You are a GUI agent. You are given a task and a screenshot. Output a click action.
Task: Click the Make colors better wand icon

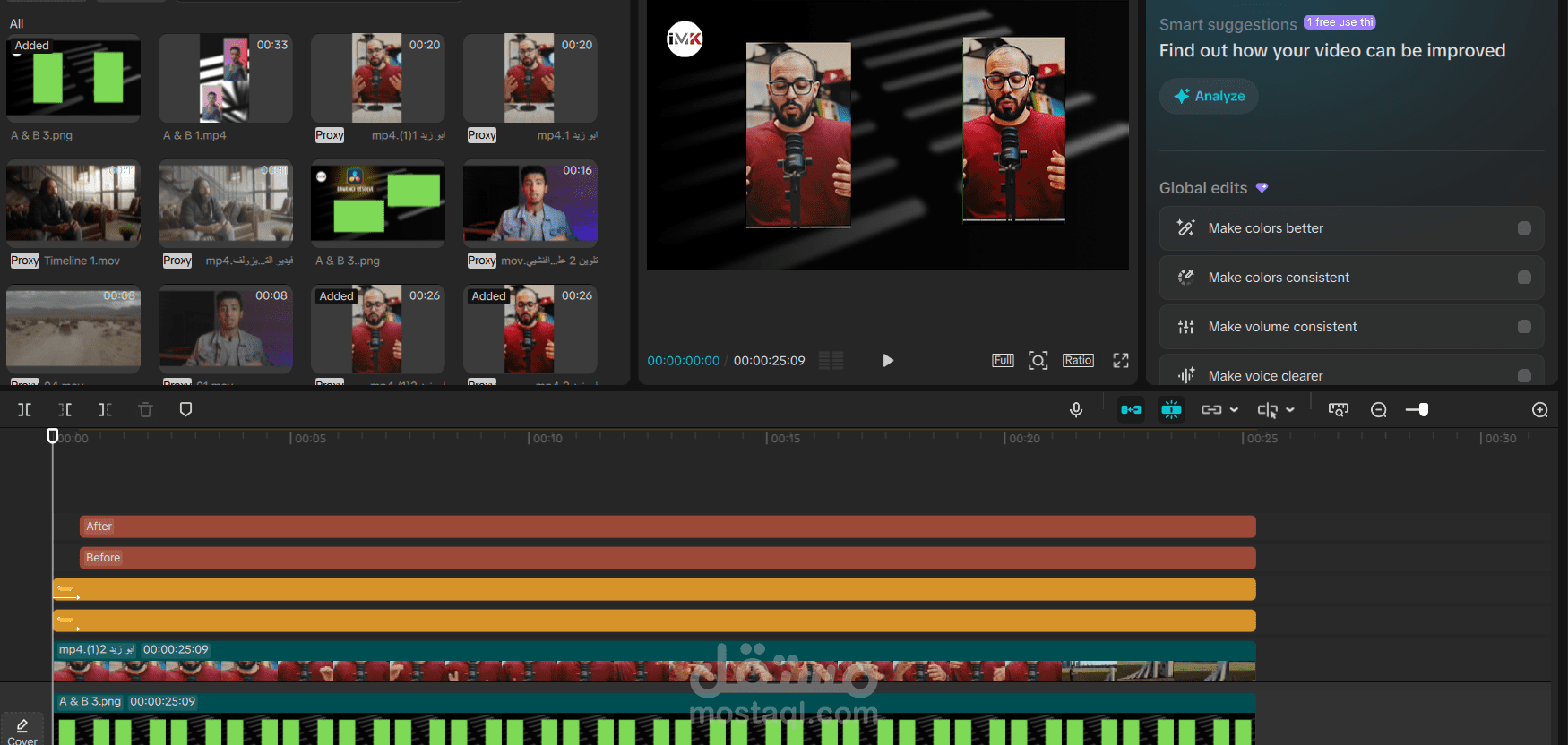coord(1185,228)
